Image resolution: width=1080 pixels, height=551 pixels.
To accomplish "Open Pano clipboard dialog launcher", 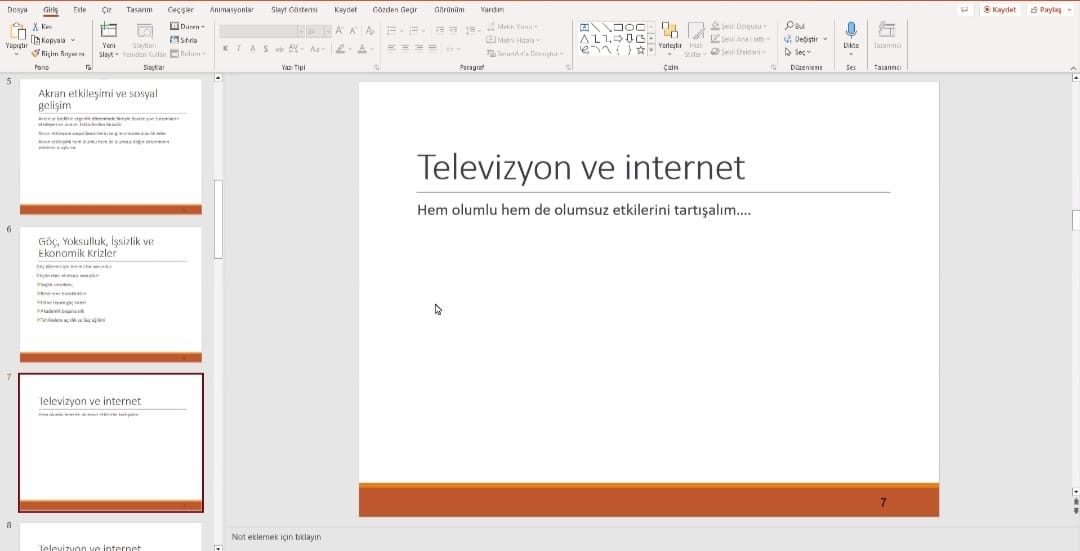I will coord(88,67).
